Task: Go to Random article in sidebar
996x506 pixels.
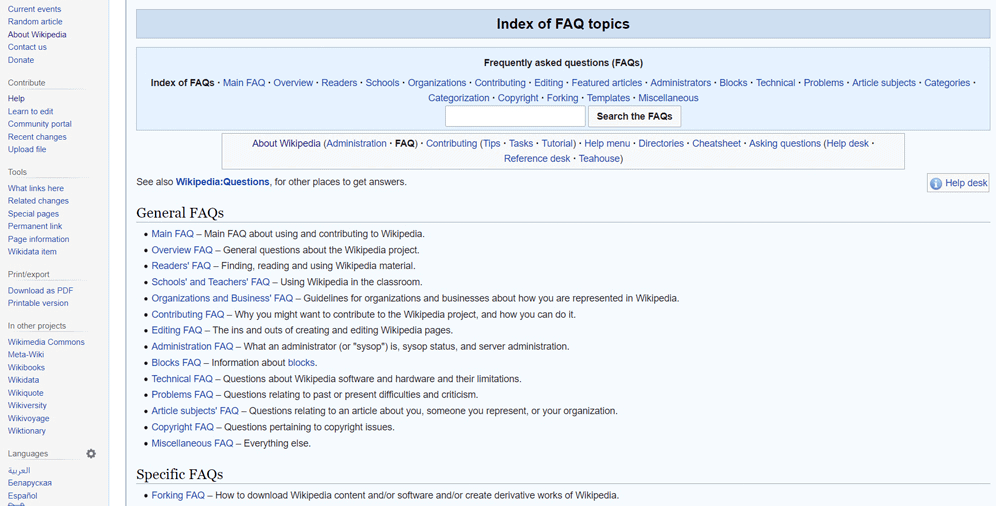Action: [35, 22]
